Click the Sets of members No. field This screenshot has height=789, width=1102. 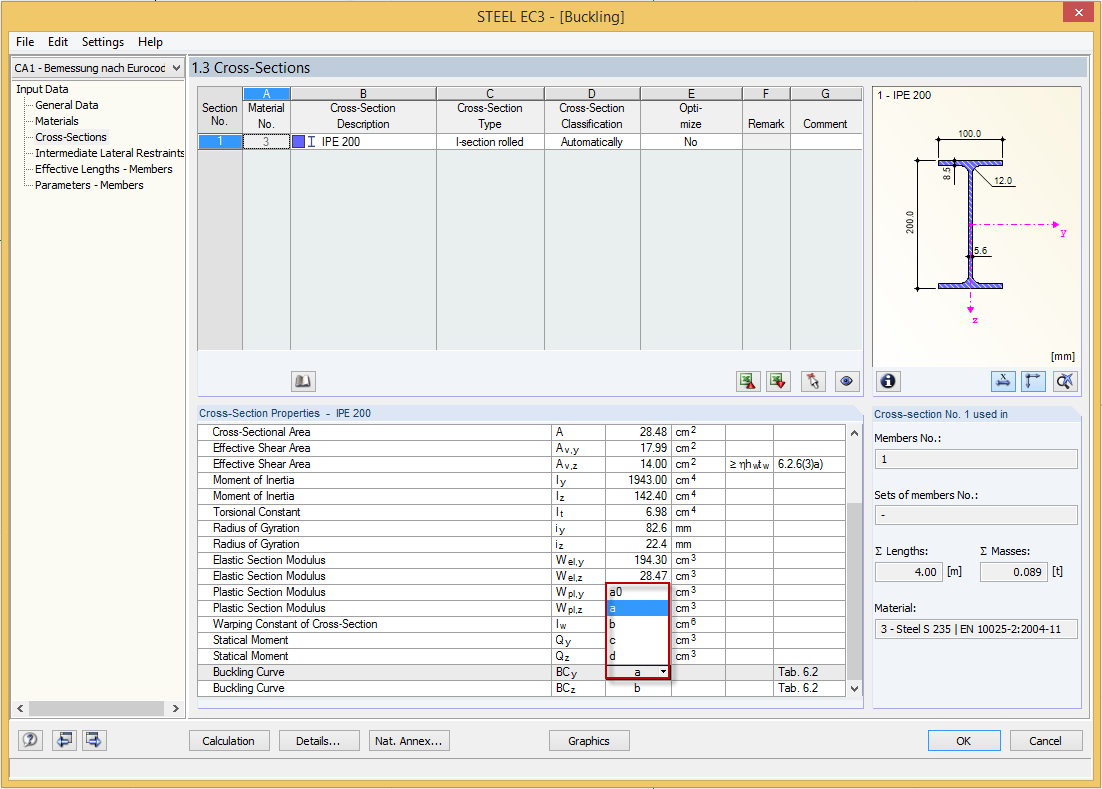[x=975, y=515]
